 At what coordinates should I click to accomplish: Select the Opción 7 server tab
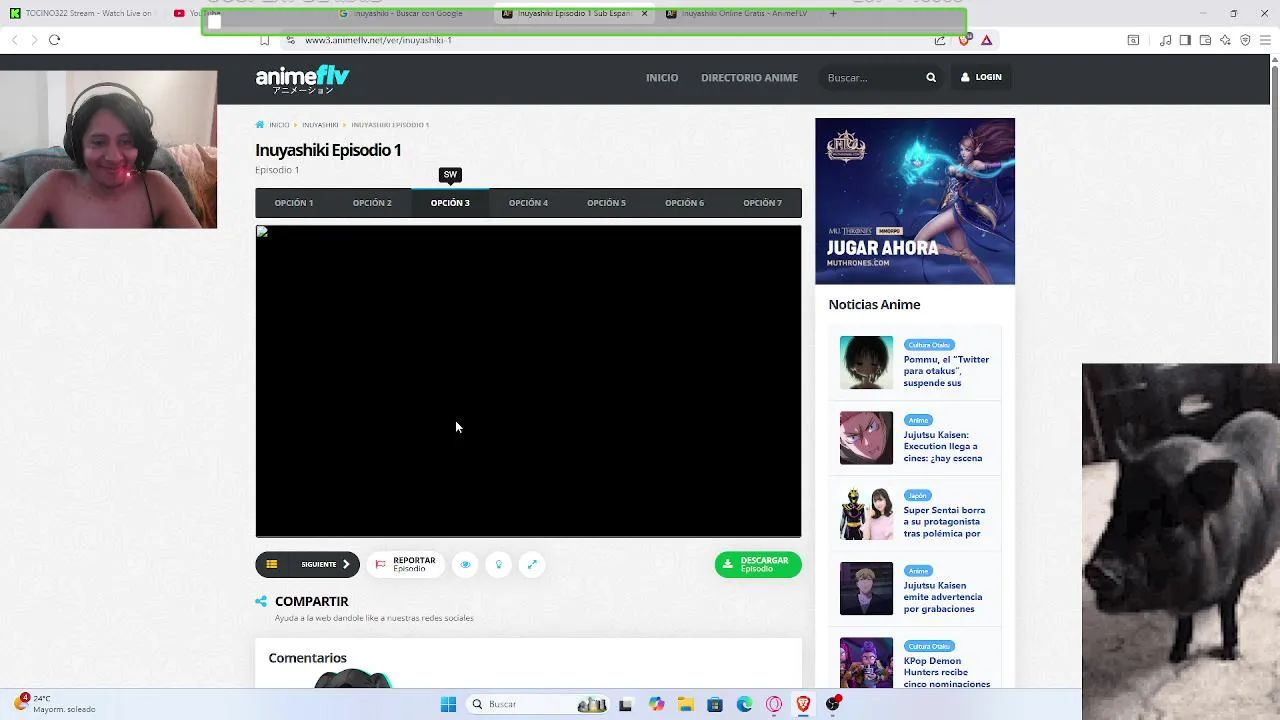point(762,203)
